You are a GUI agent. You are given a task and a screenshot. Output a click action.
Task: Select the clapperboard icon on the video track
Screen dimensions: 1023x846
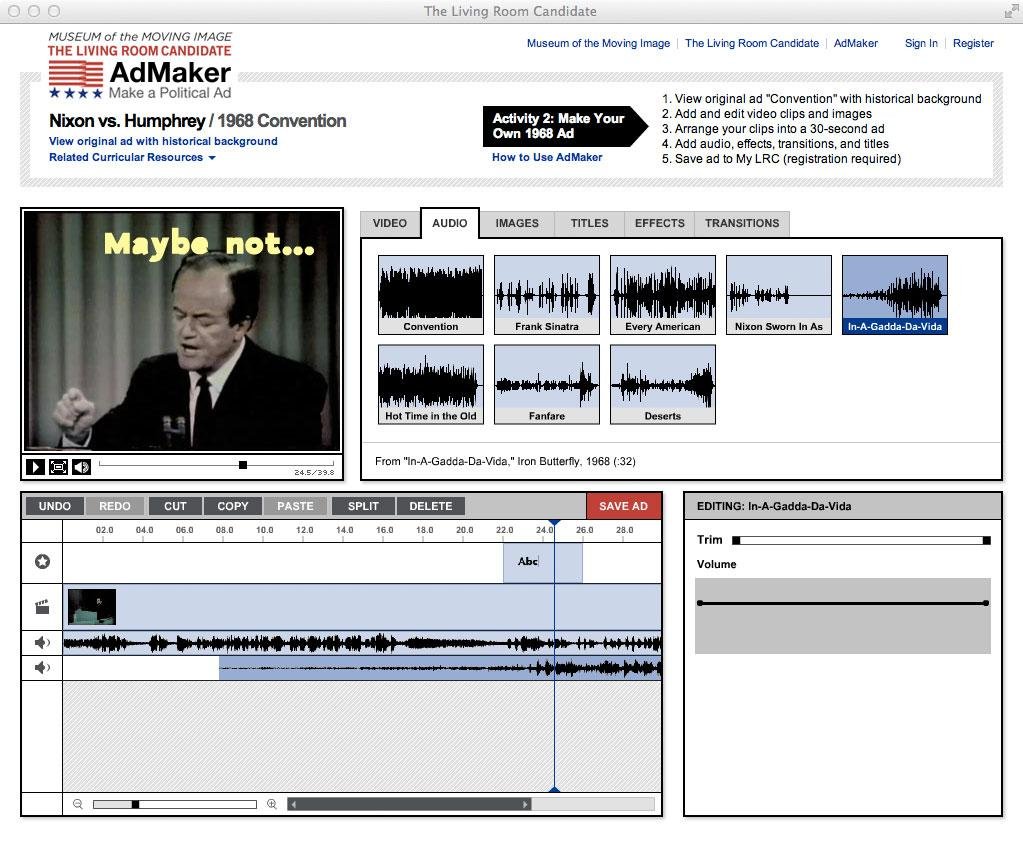41,606
